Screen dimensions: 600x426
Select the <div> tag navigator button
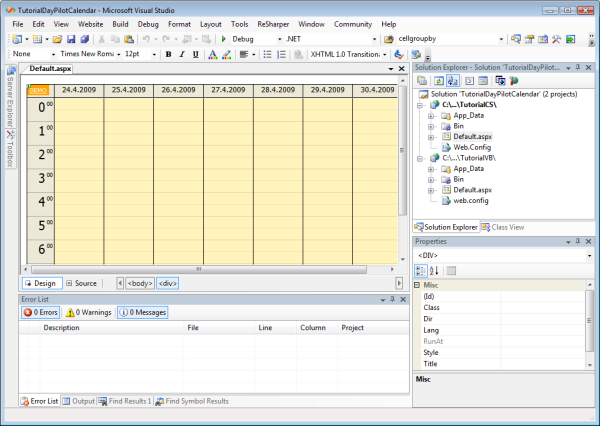[168, 283]
